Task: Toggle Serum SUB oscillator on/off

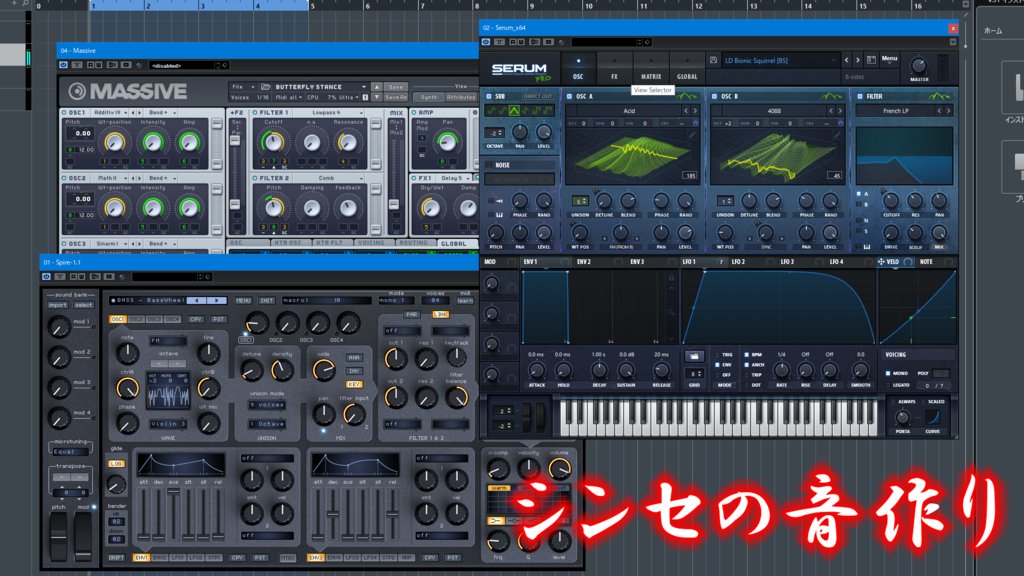Action: pos(488,96)
